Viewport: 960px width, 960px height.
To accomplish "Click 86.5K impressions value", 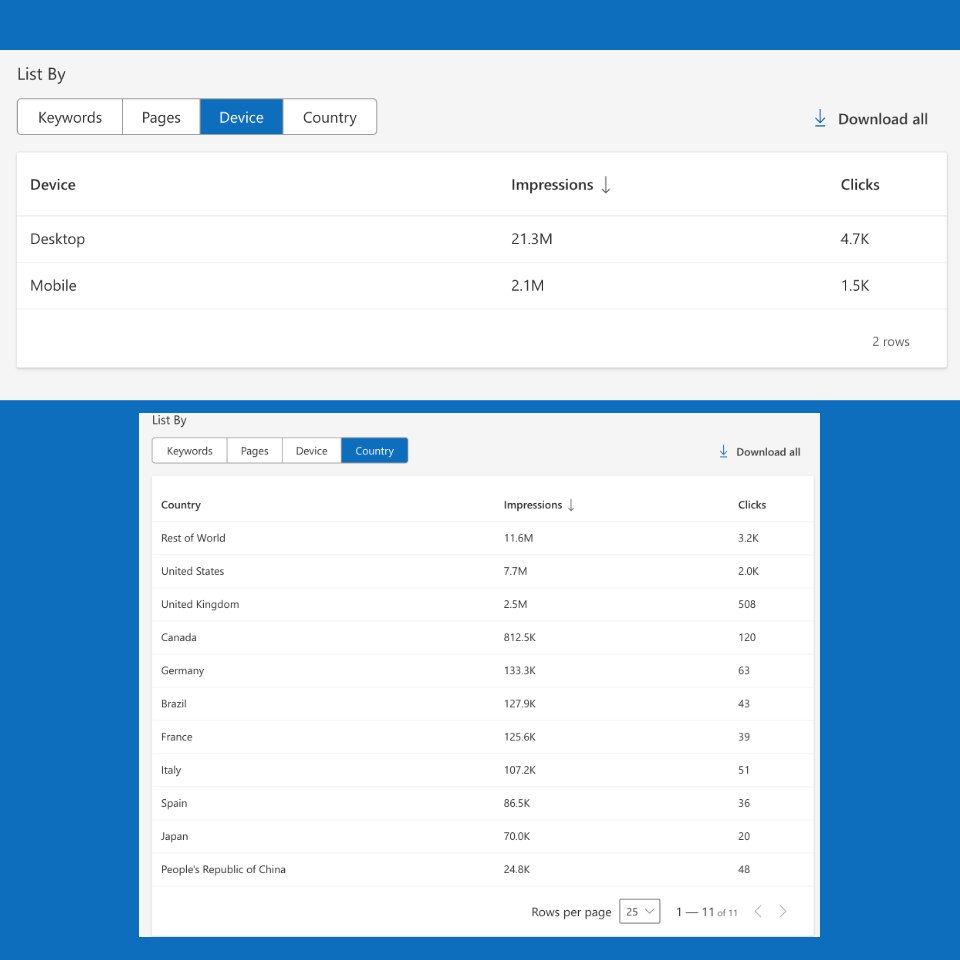I will [517, 803].
